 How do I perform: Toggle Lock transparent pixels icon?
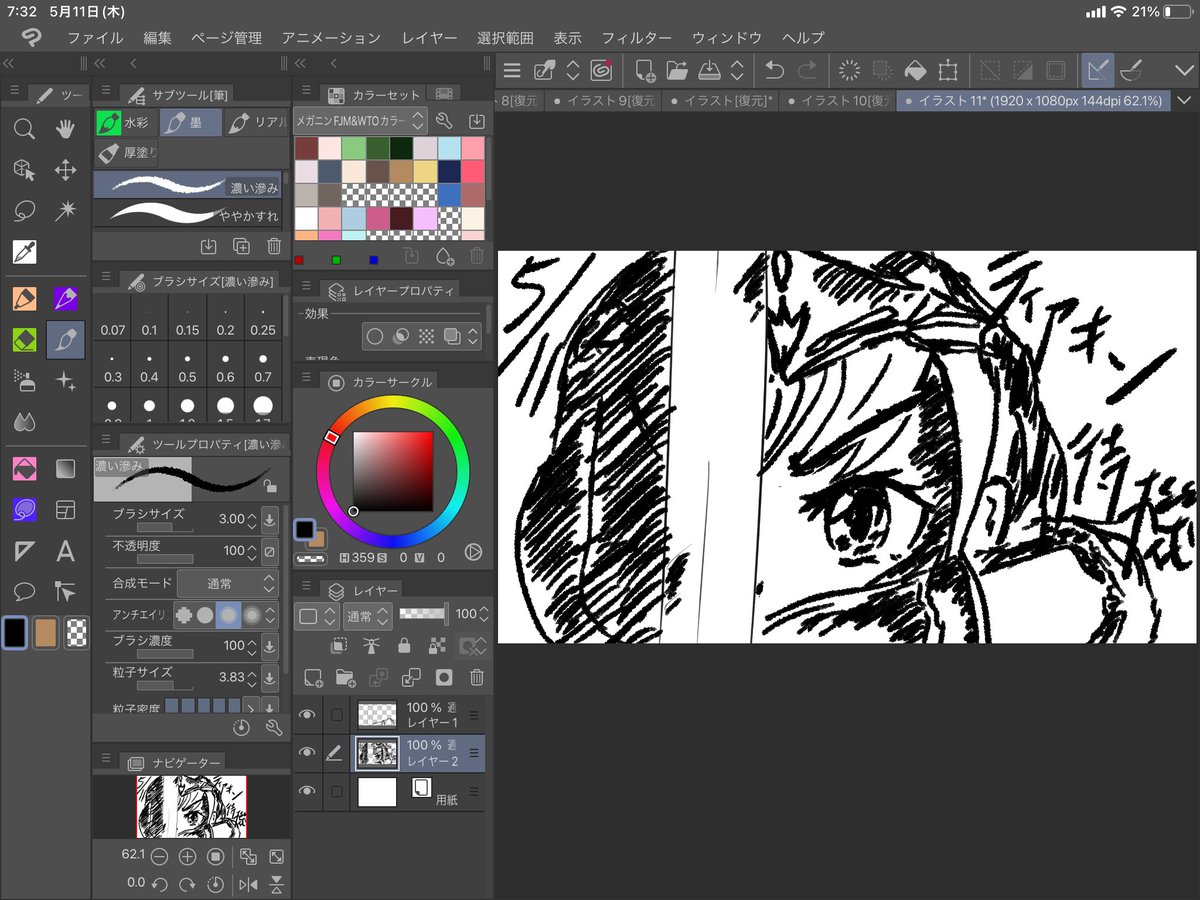pyautogui.click(x=436, y=646)
